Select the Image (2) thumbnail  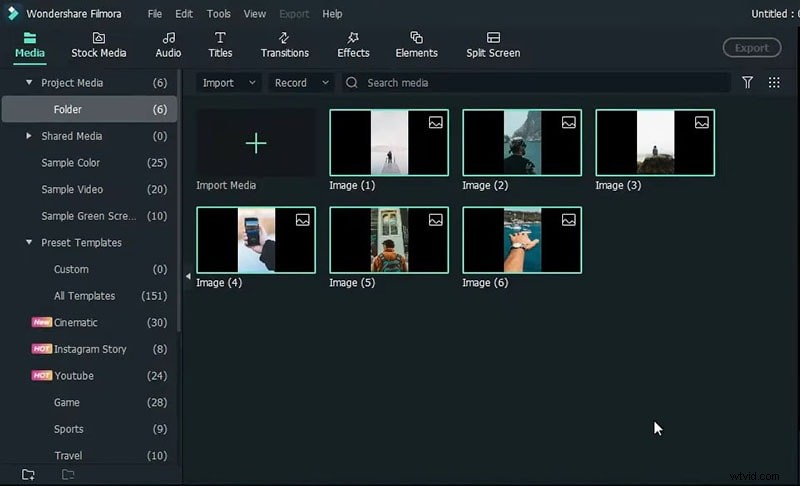tap(522, 143)
